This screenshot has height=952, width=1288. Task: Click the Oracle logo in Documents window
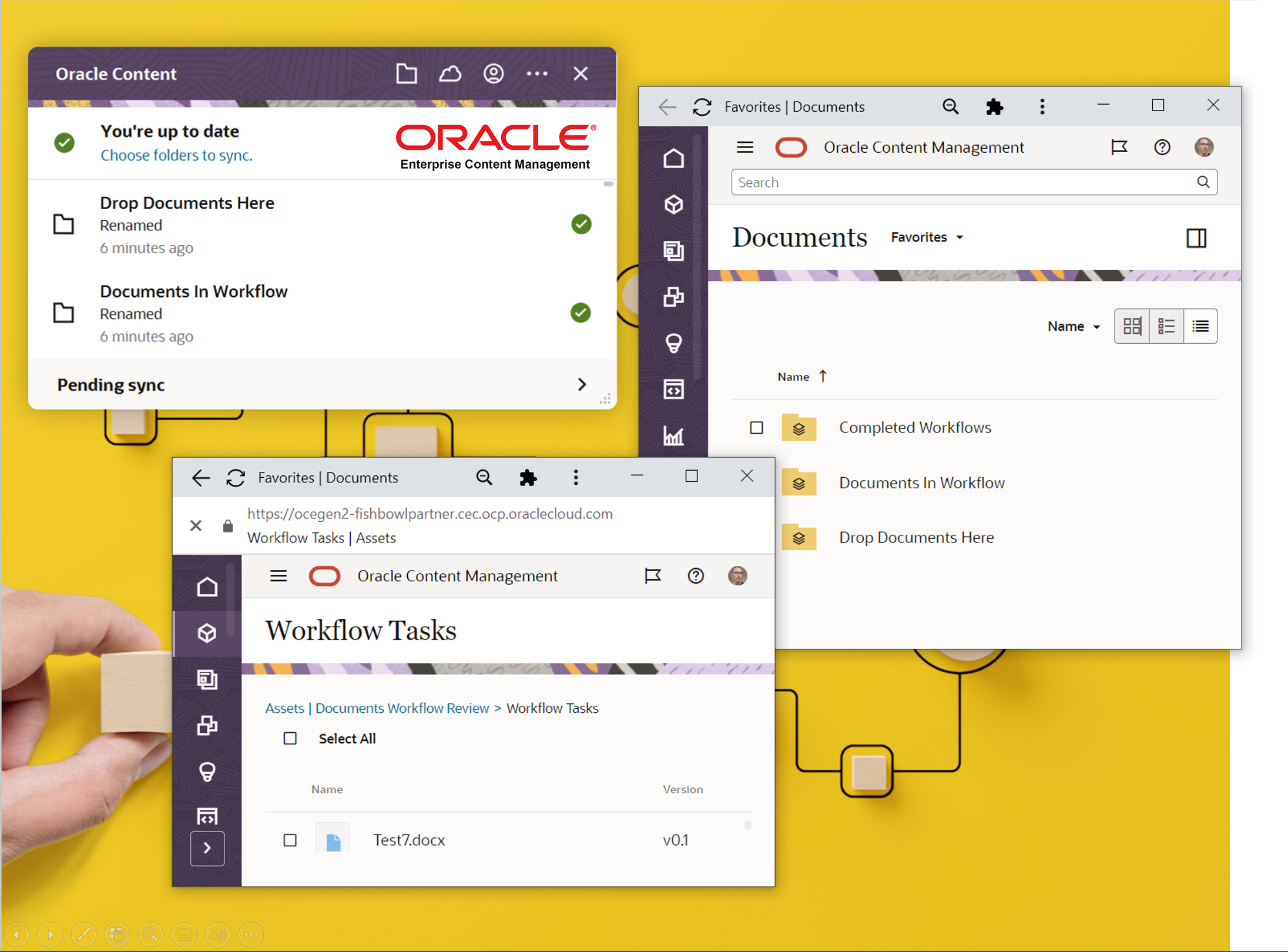click(x=791, y=147)
